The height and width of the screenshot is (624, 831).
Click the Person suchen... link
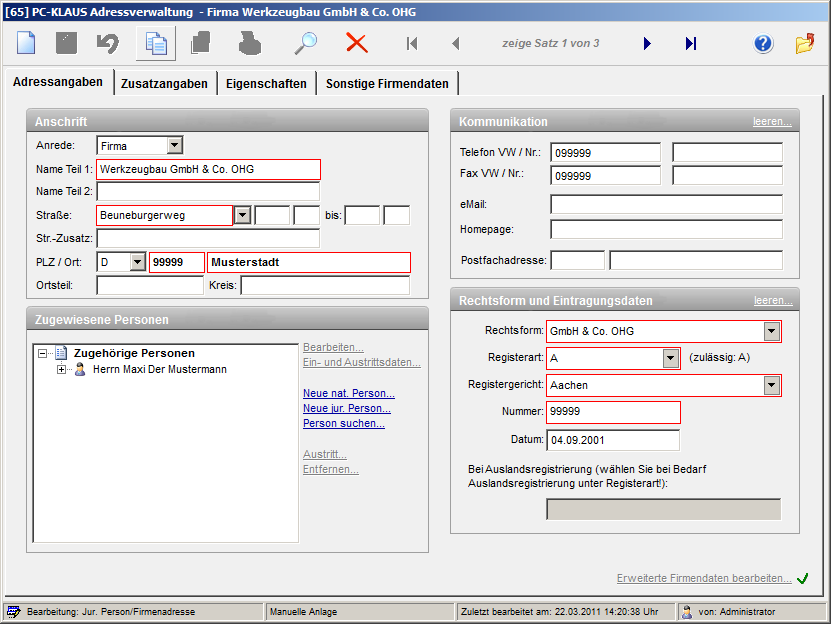[343, 423]
